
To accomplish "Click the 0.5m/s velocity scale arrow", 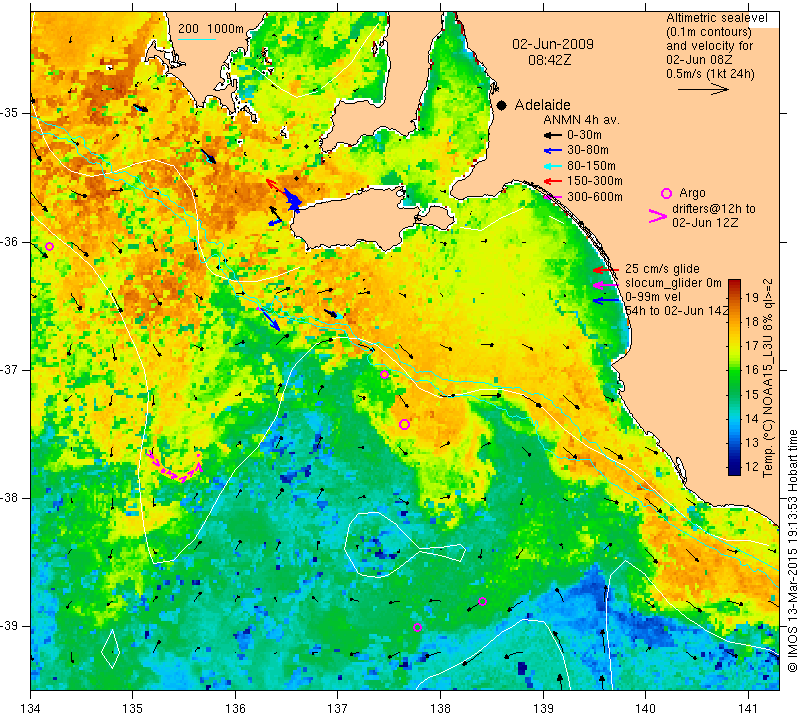I will point(703,89).
